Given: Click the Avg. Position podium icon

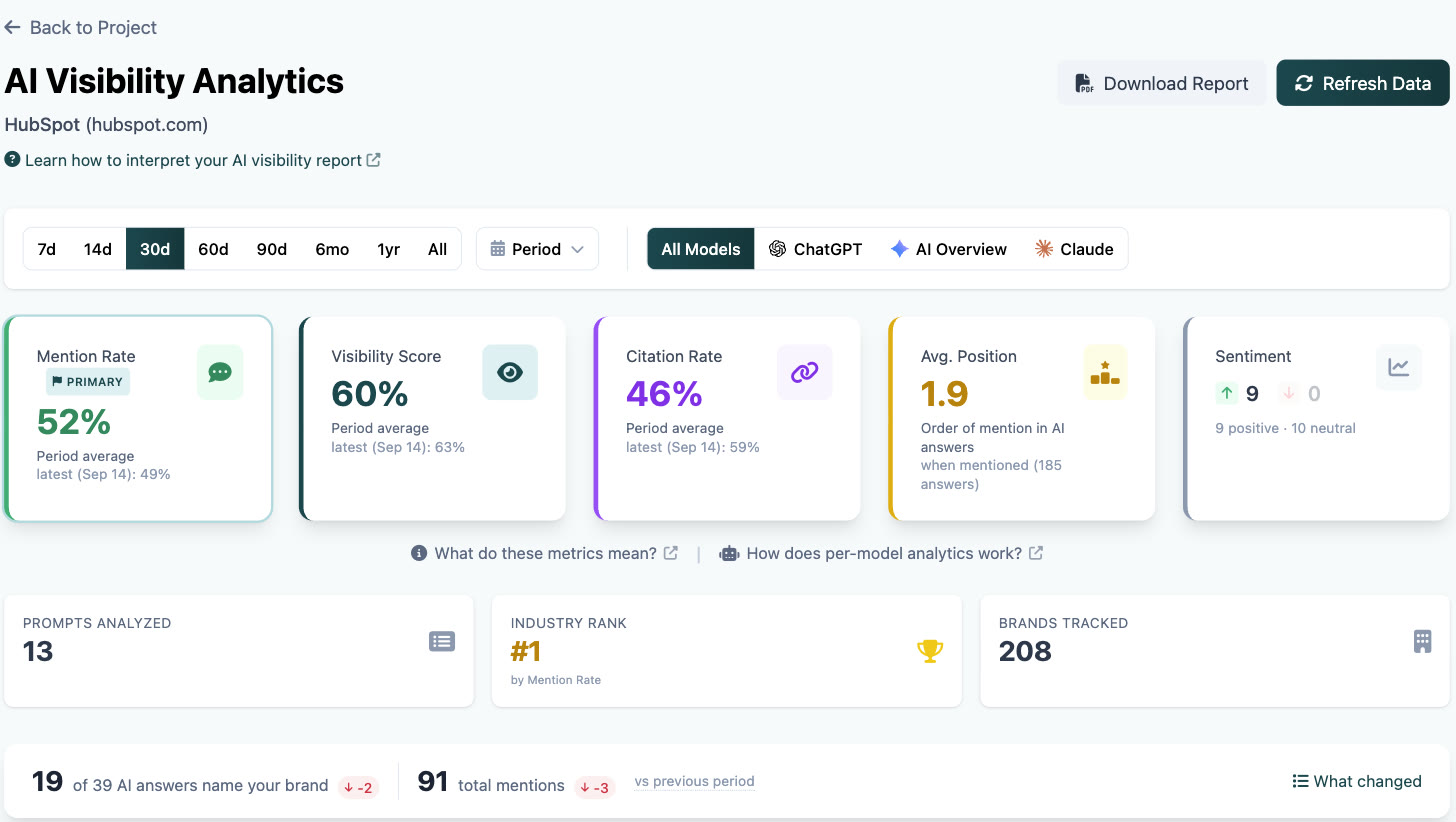Looking at the screenshot, I should click(x=1105, y=372).
